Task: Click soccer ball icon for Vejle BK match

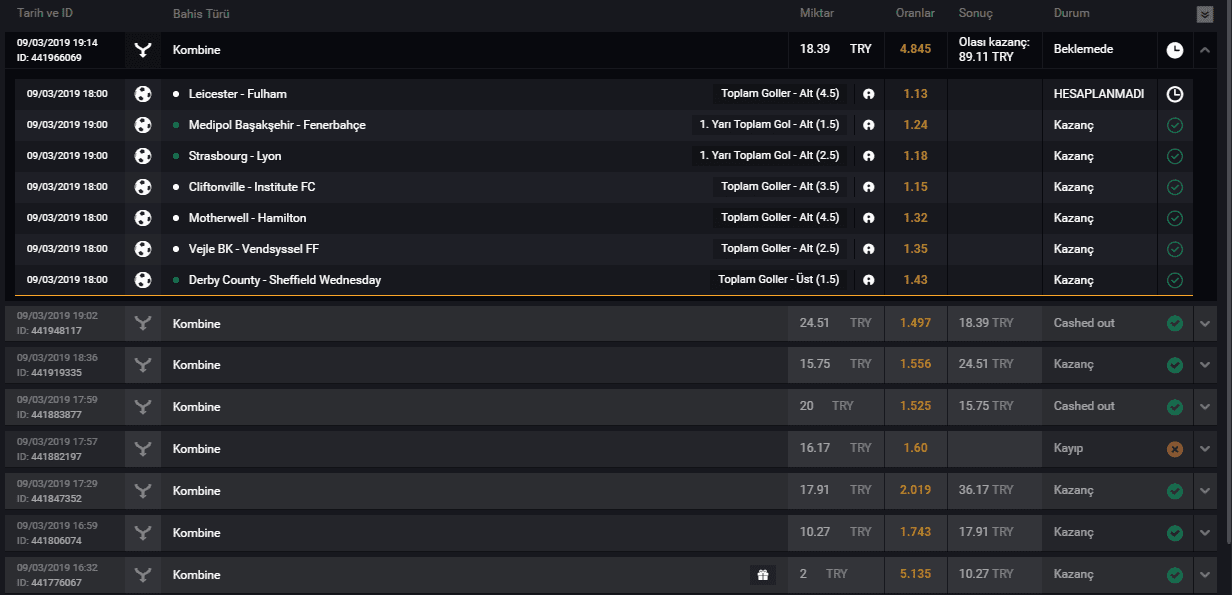Action: click(143, 249)
